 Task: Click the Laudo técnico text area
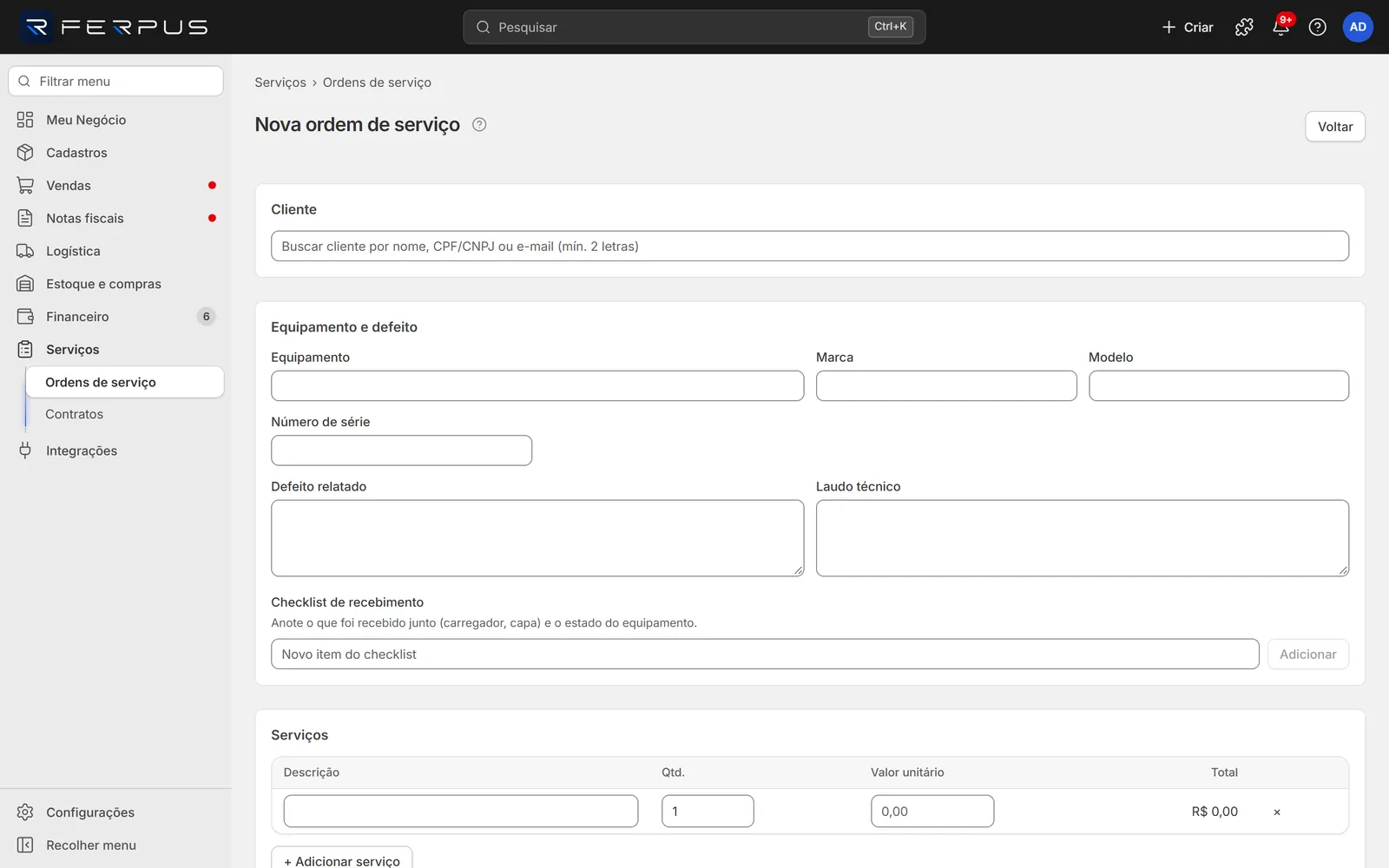click(1083, 538)
